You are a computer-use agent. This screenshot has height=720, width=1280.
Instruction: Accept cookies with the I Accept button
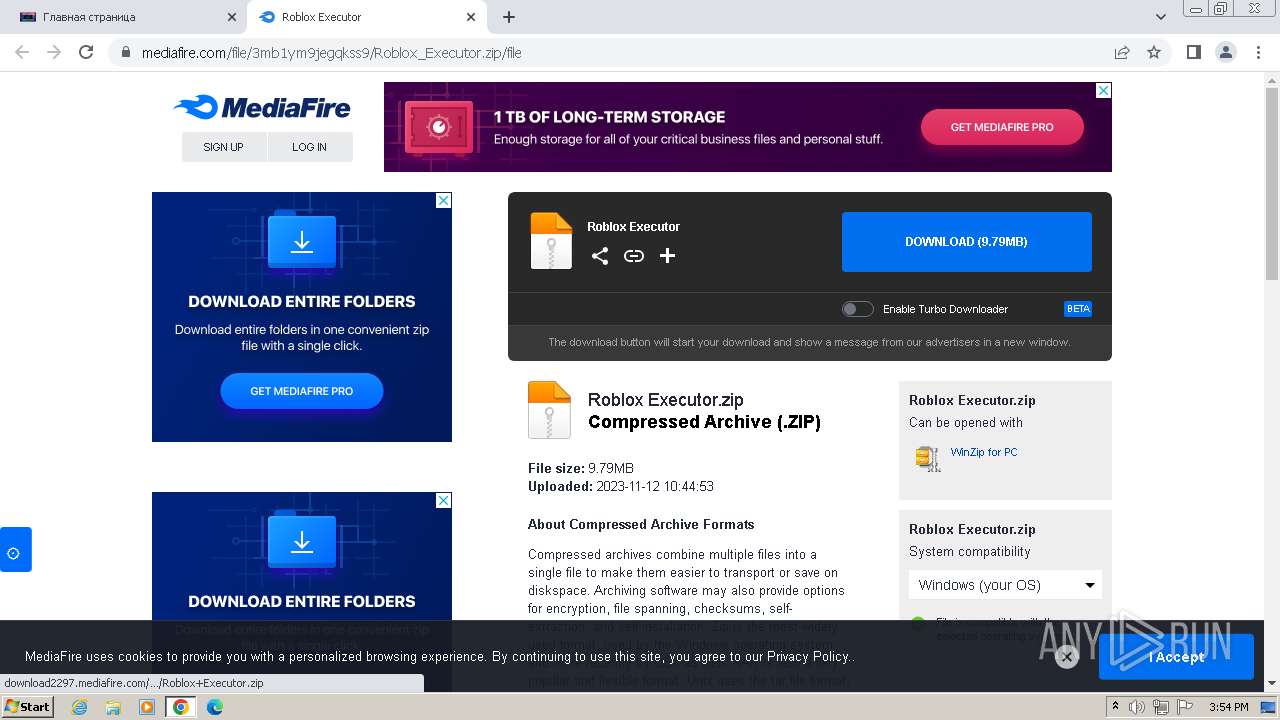(1176, 657)
